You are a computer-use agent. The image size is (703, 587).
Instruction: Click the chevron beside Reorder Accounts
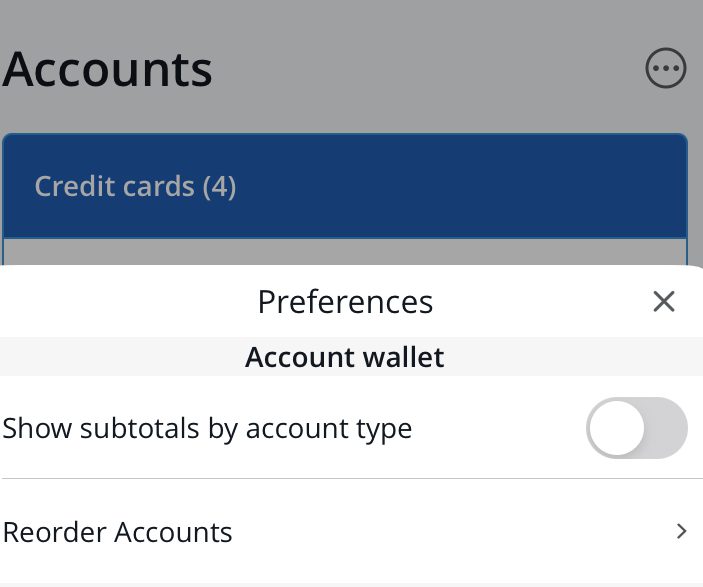coord(682,531)
